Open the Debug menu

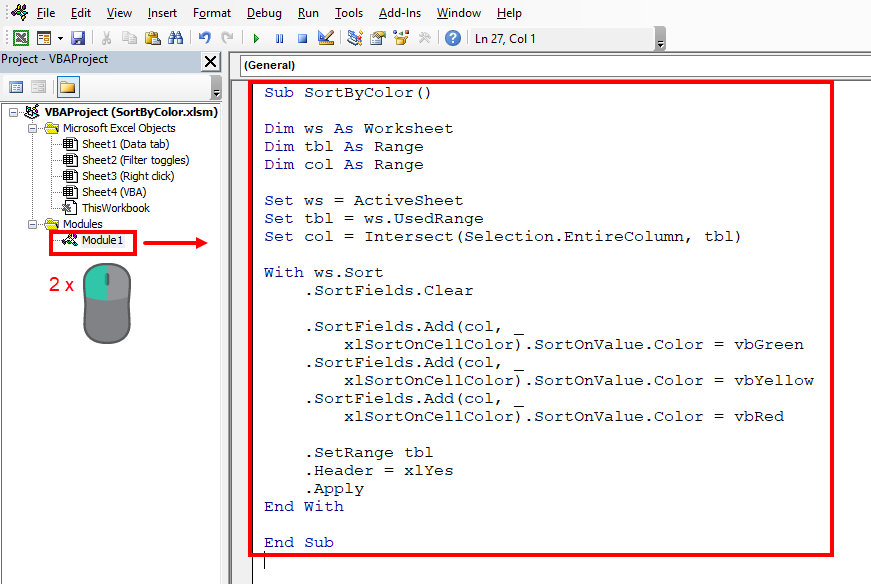point(264,13)
